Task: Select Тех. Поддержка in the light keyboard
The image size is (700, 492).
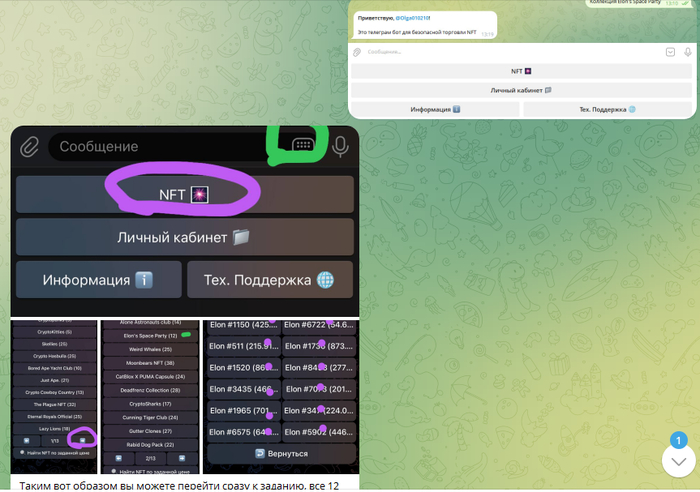Action: (608, 109)
